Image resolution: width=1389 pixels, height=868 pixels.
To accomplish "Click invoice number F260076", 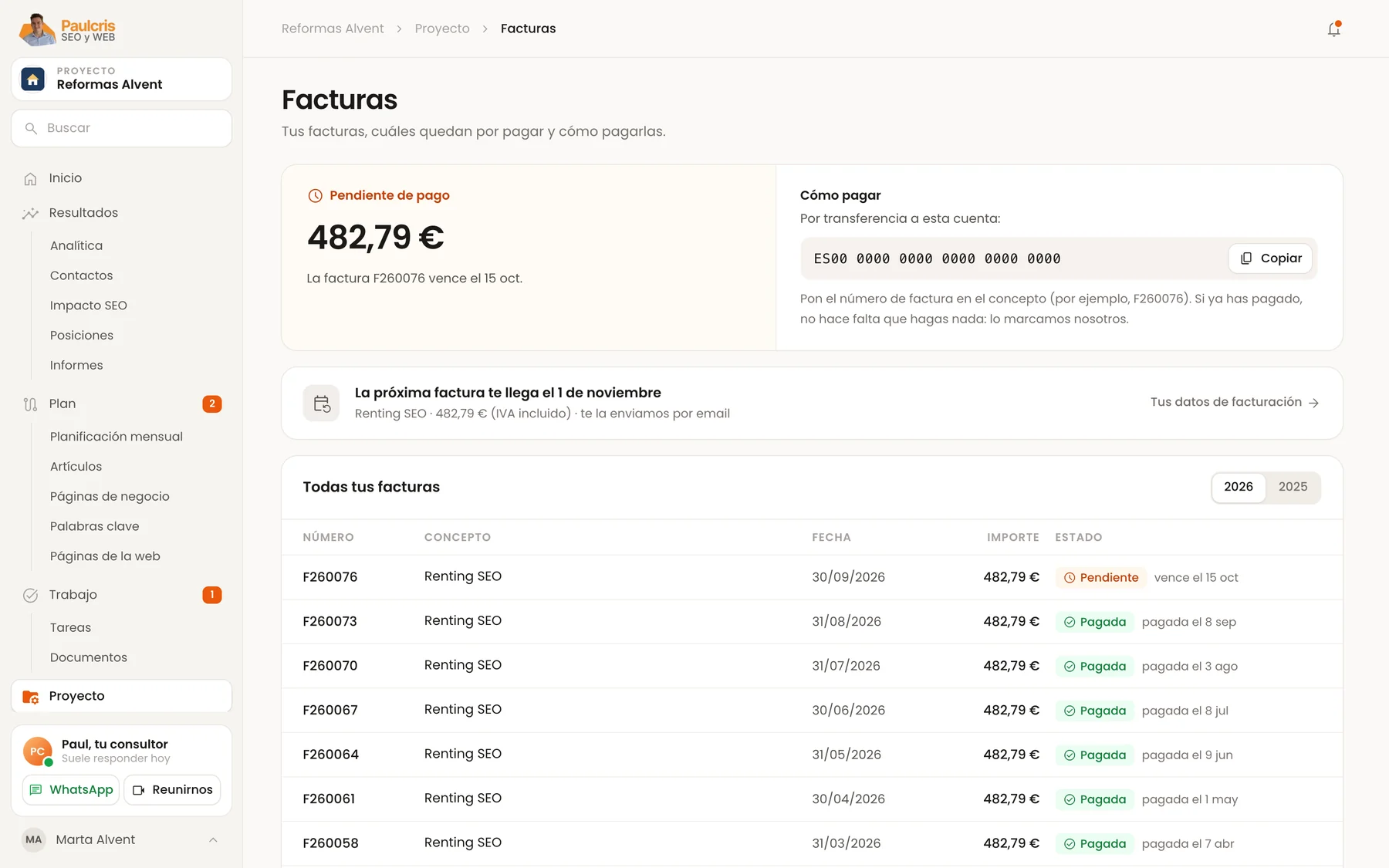I will click(330, 577).
